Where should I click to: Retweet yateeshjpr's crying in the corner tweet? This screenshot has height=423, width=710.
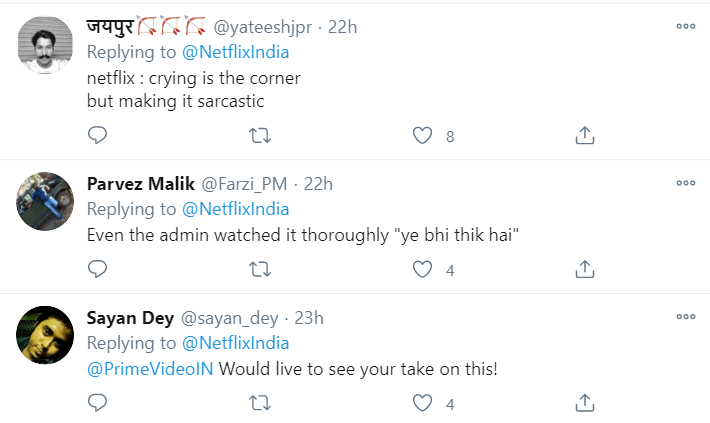click(259, 135)
